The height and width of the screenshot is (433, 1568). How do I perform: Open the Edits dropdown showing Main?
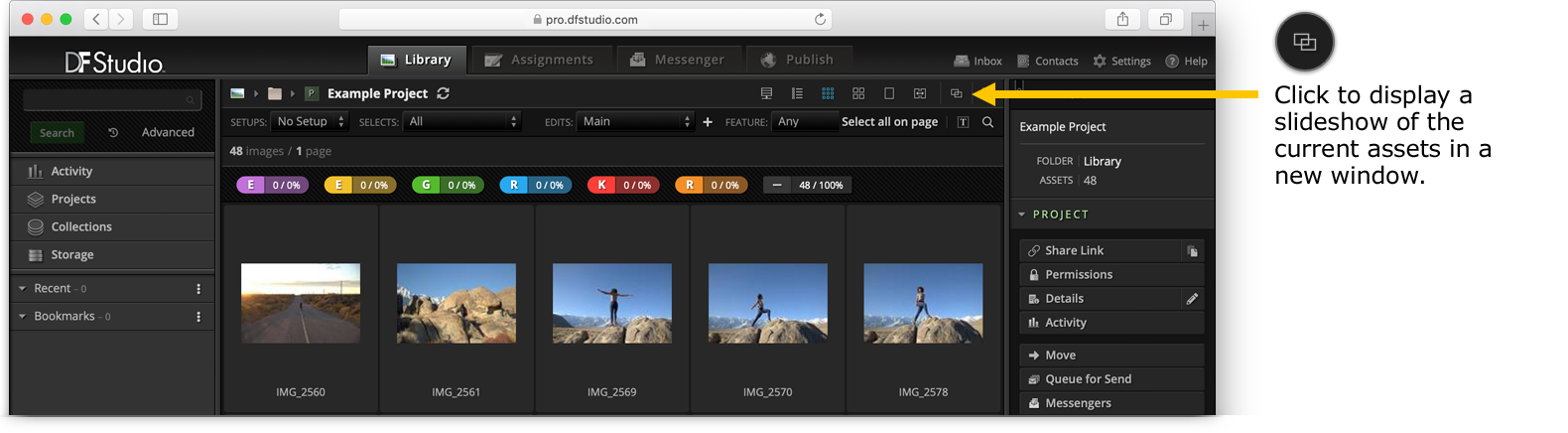[x=635, y=121]
